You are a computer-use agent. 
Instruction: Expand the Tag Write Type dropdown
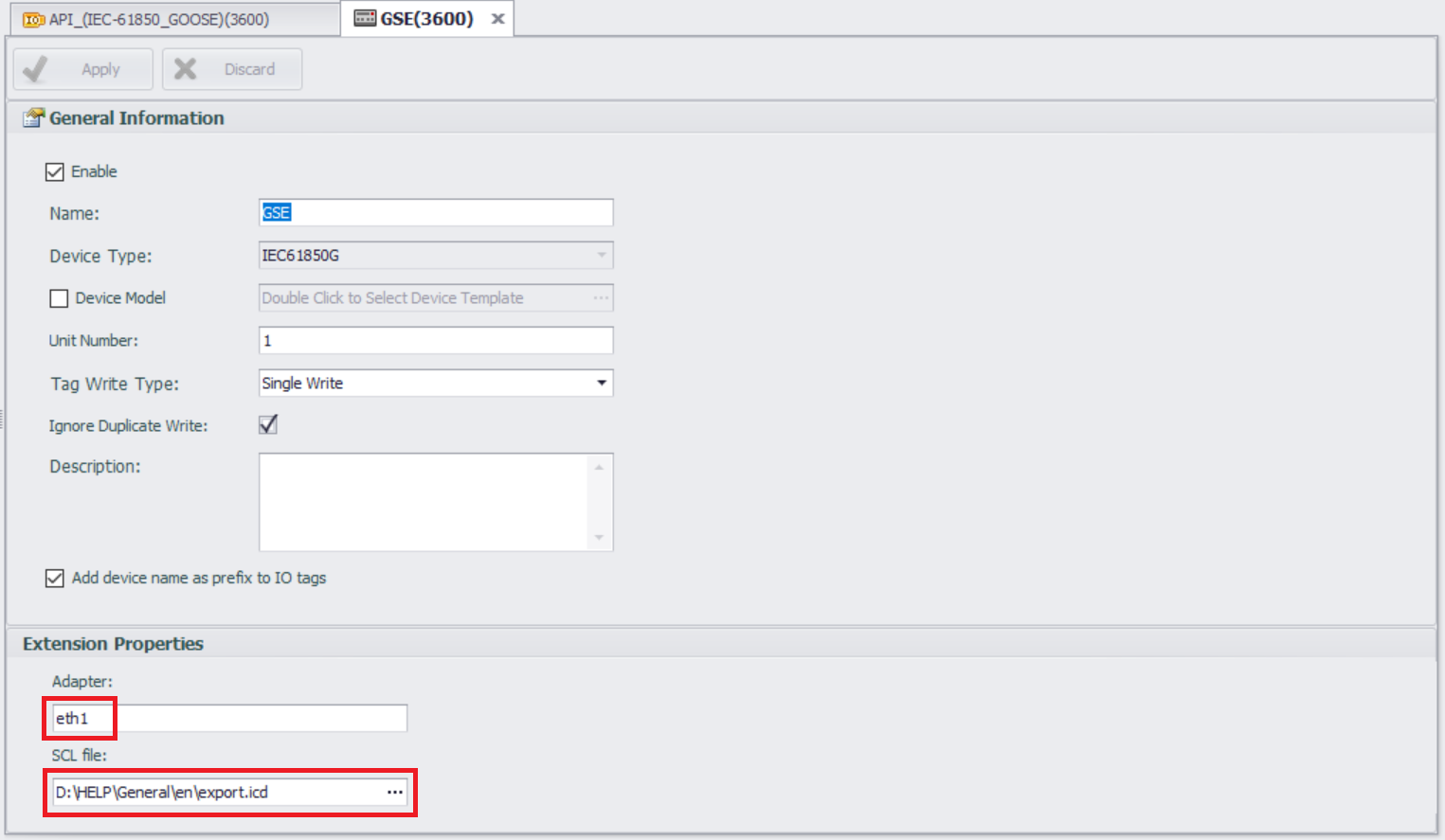(601, 383)
